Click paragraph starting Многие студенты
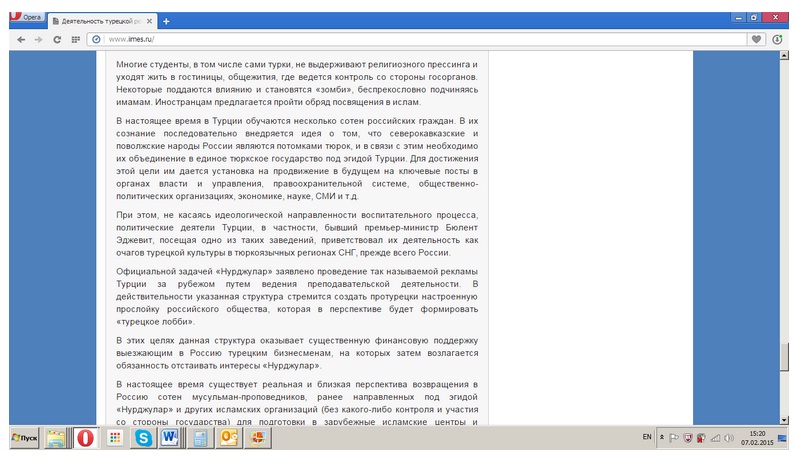 coord(297,83)
